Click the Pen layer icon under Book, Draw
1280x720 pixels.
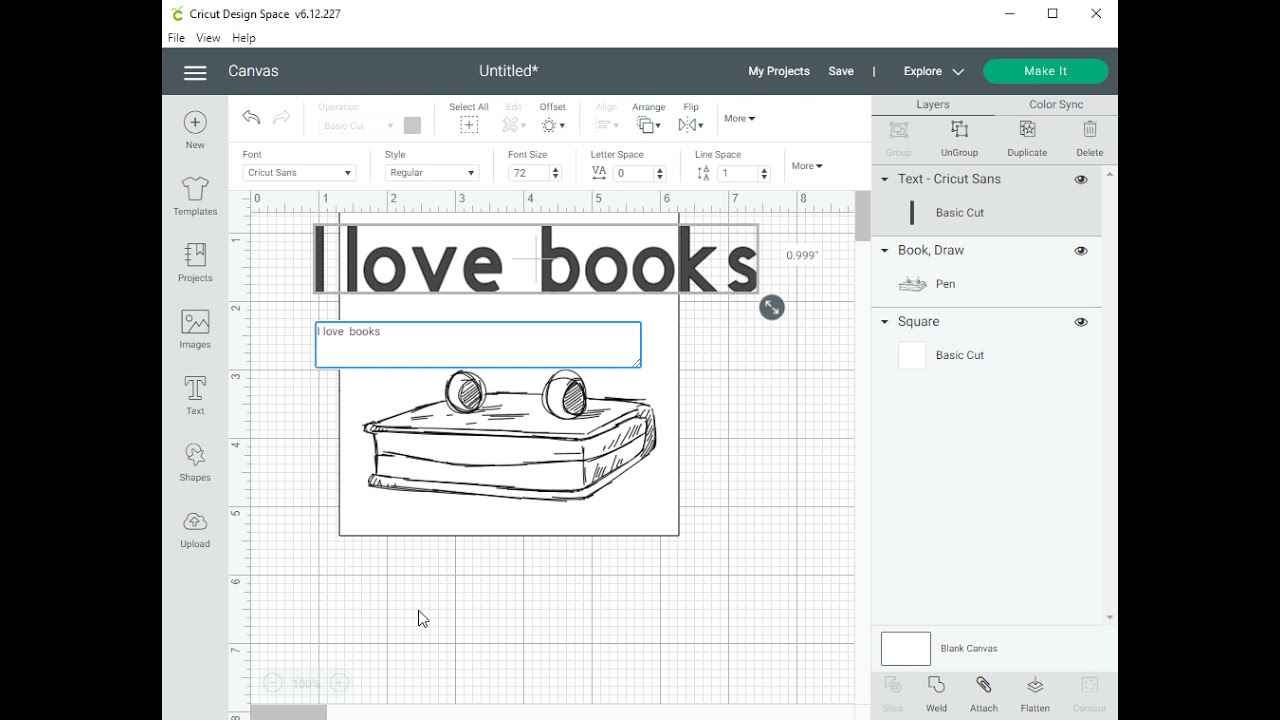912,284
